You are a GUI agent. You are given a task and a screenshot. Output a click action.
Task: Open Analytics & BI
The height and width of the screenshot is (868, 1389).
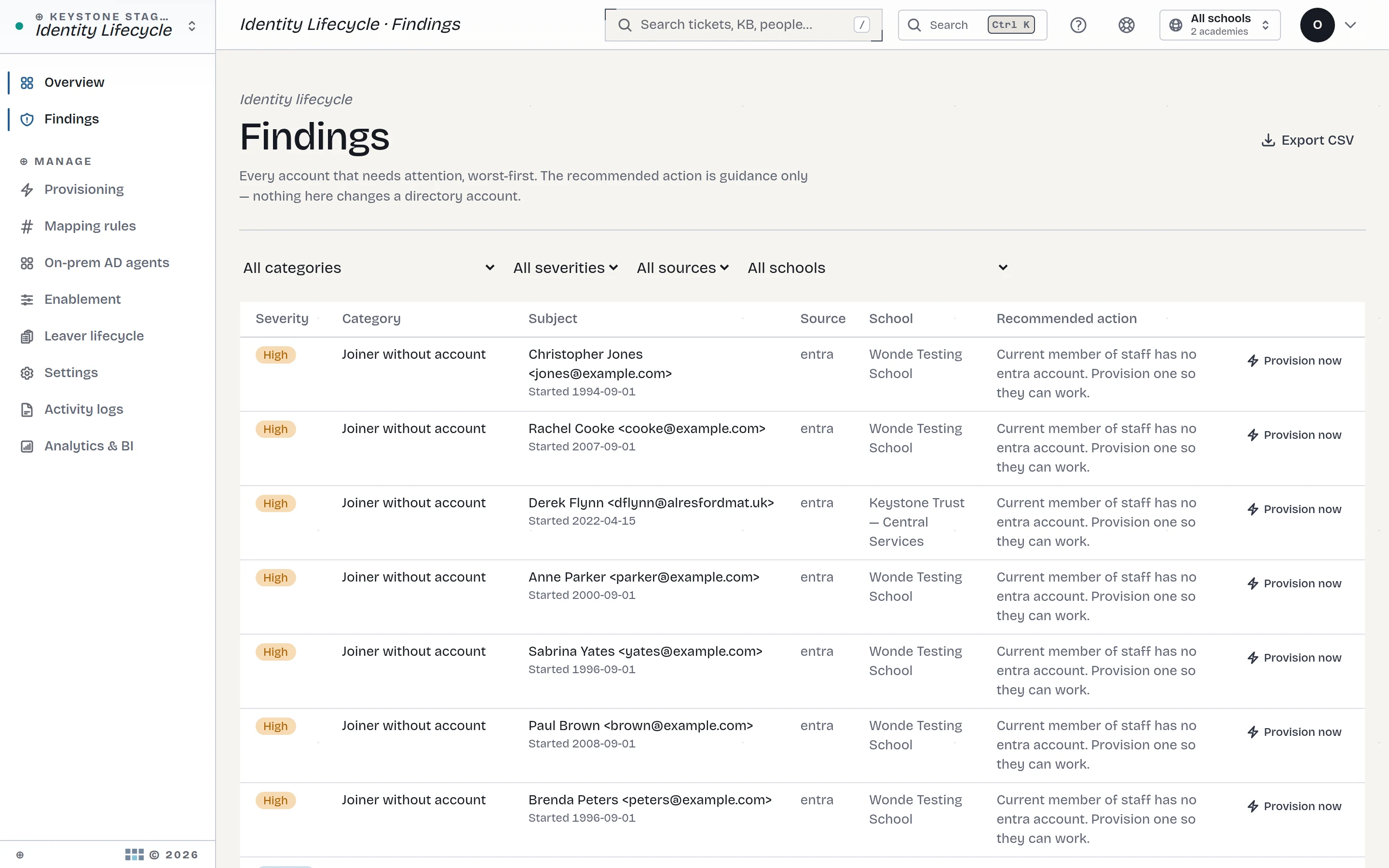pos(108,447)
